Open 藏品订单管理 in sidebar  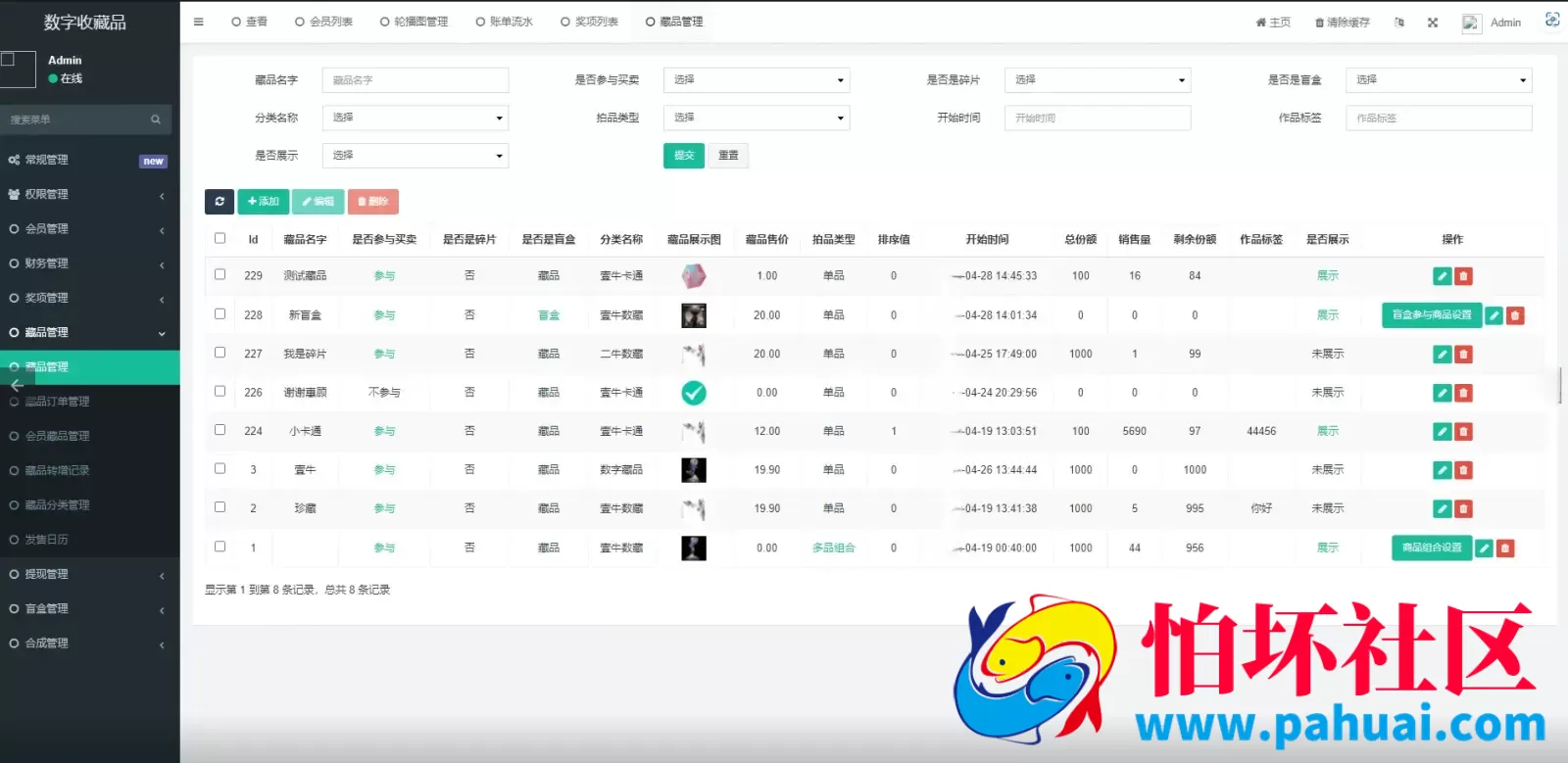click(x=90, y=402)
